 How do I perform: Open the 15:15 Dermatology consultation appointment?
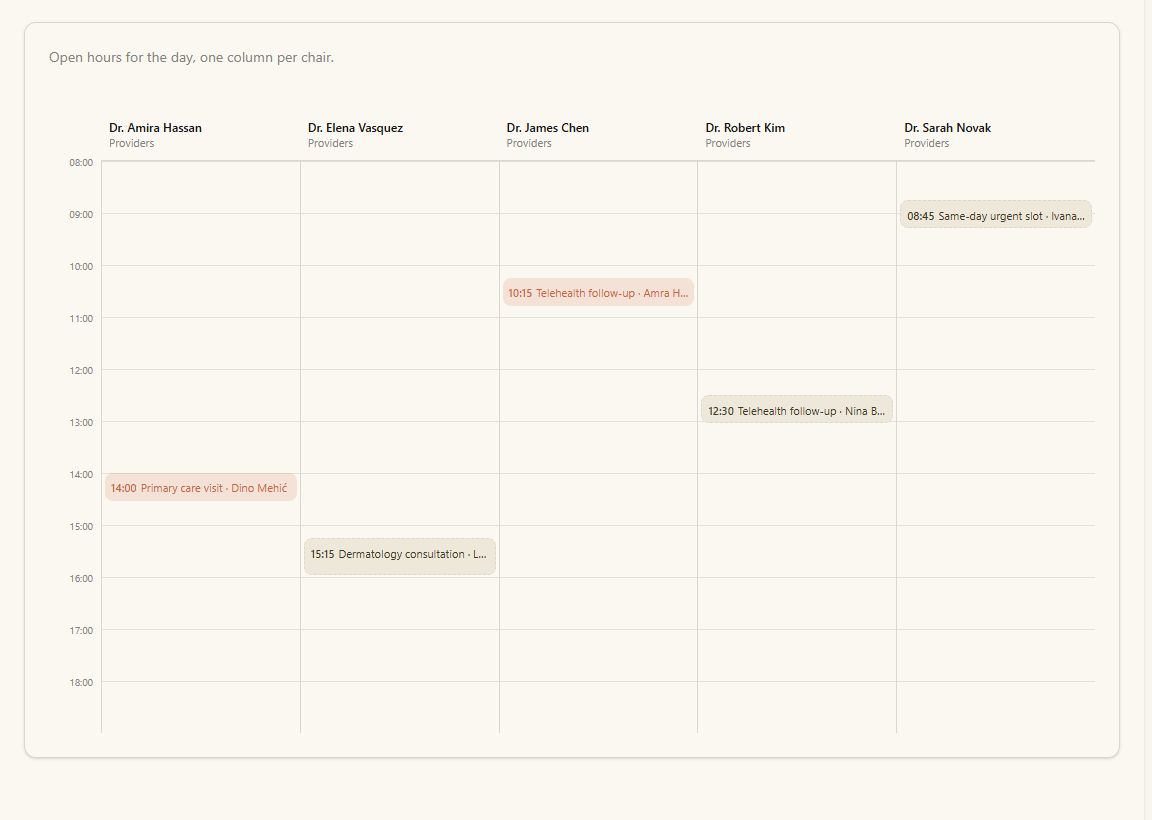click(400, 556)
